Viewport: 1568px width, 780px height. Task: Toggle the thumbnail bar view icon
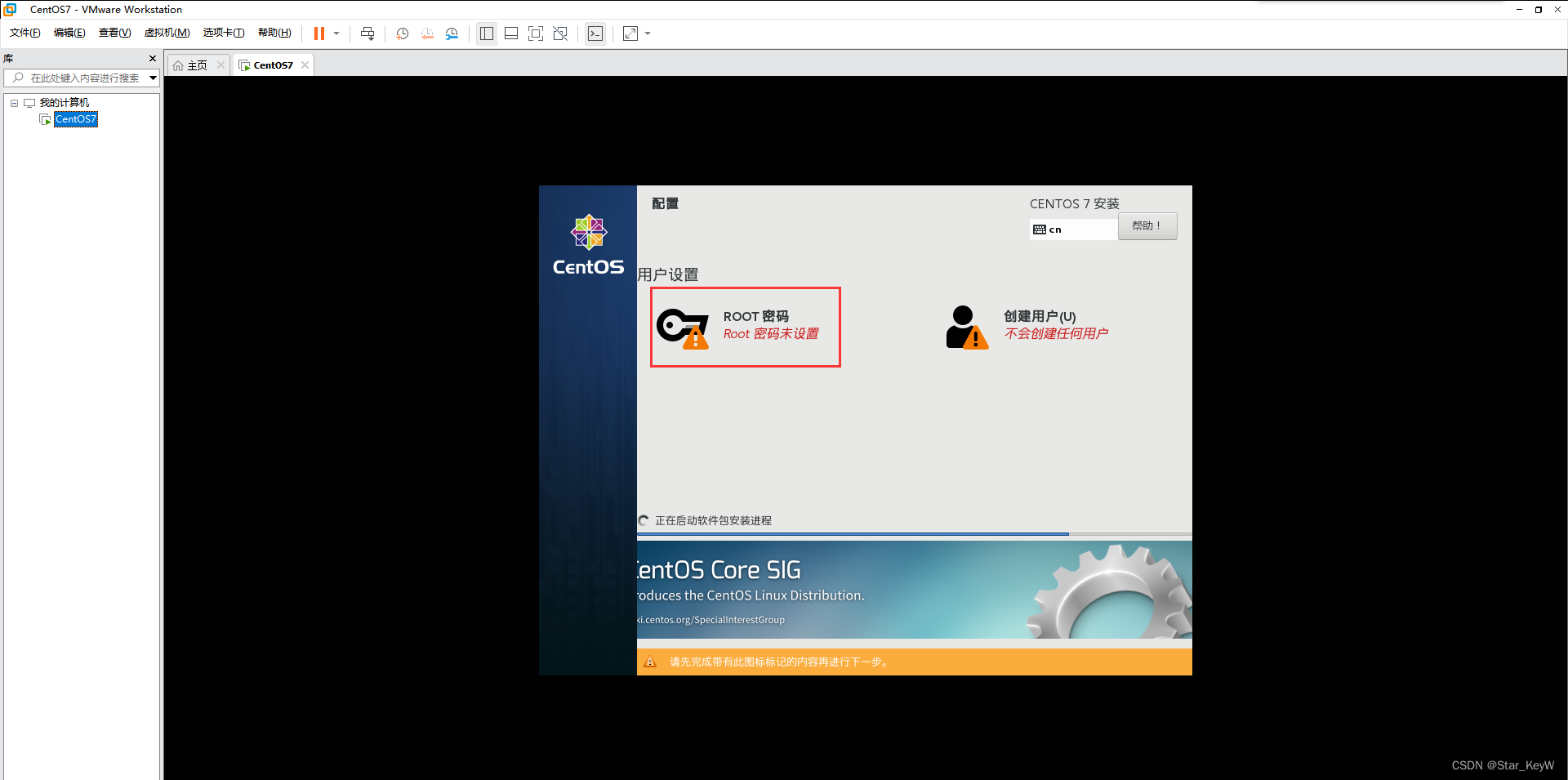coord(511,33)
